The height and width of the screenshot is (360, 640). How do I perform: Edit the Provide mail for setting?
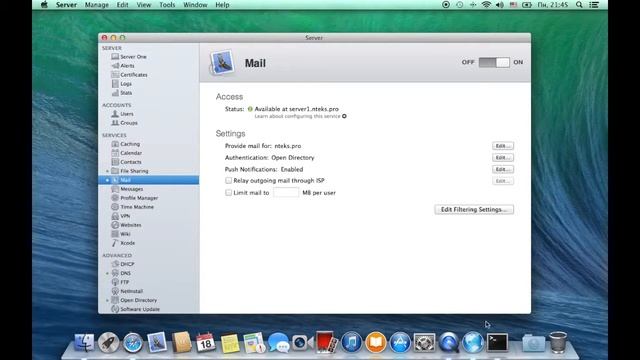pyautogui.click(x=503, y=146)
